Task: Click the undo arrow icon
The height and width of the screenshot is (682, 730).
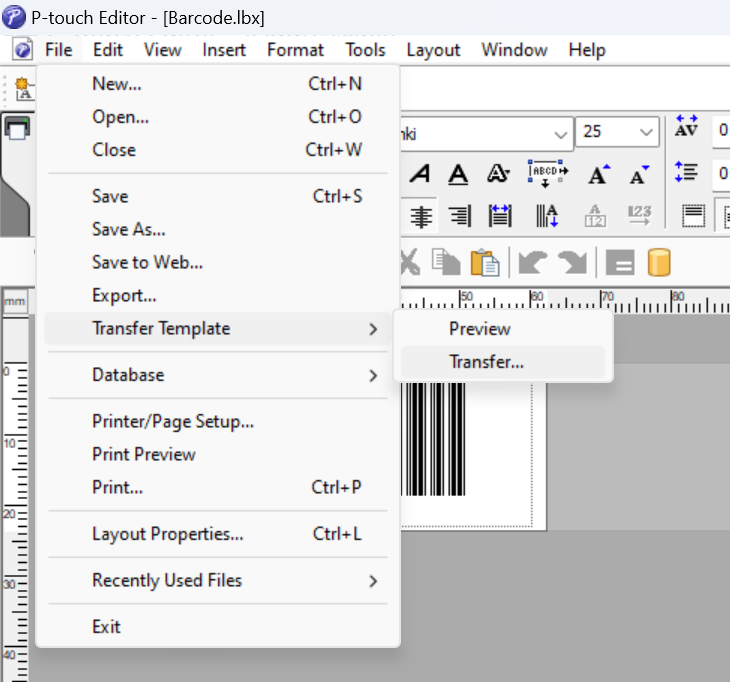Action: [x=532, y=263]
